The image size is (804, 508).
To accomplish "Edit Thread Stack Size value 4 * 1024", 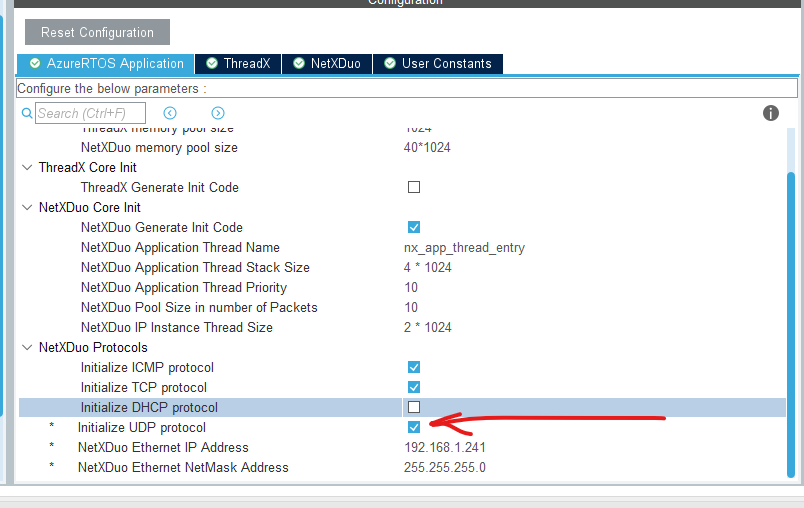I will (428, 268).
